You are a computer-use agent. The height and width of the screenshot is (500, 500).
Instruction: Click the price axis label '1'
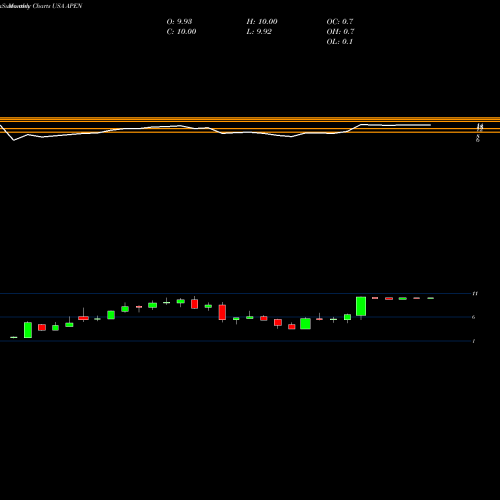pyautogui.click(x=473, y=341)
